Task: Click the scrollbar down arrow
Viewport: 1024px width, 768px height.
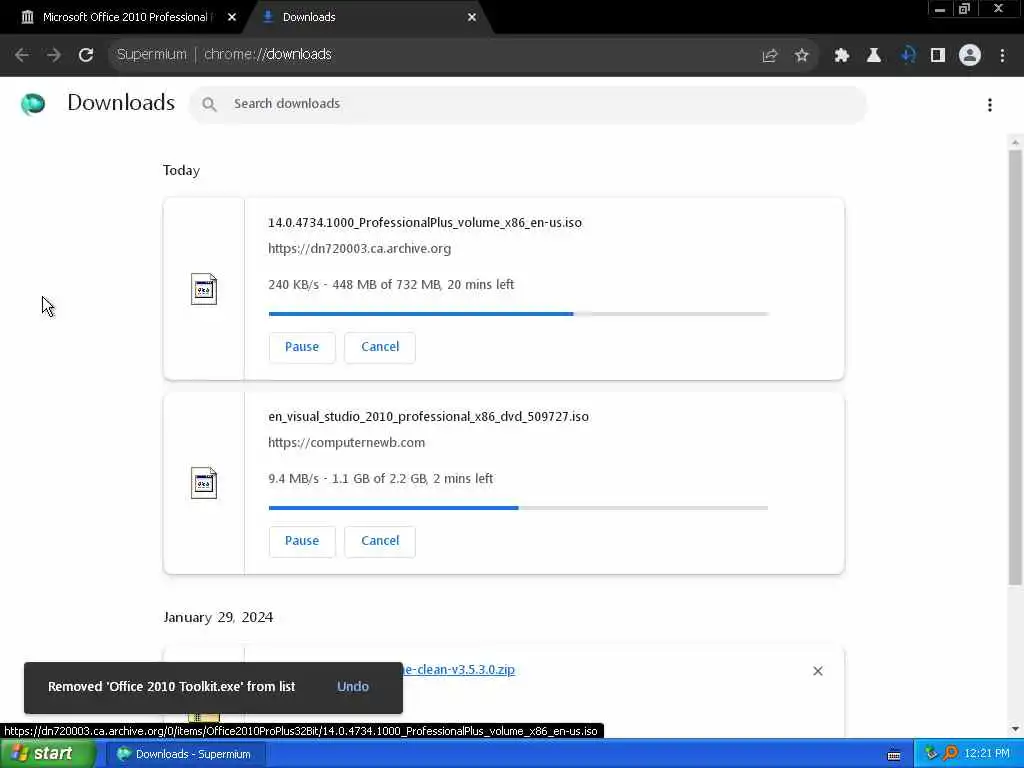Action: [1015, 729]
